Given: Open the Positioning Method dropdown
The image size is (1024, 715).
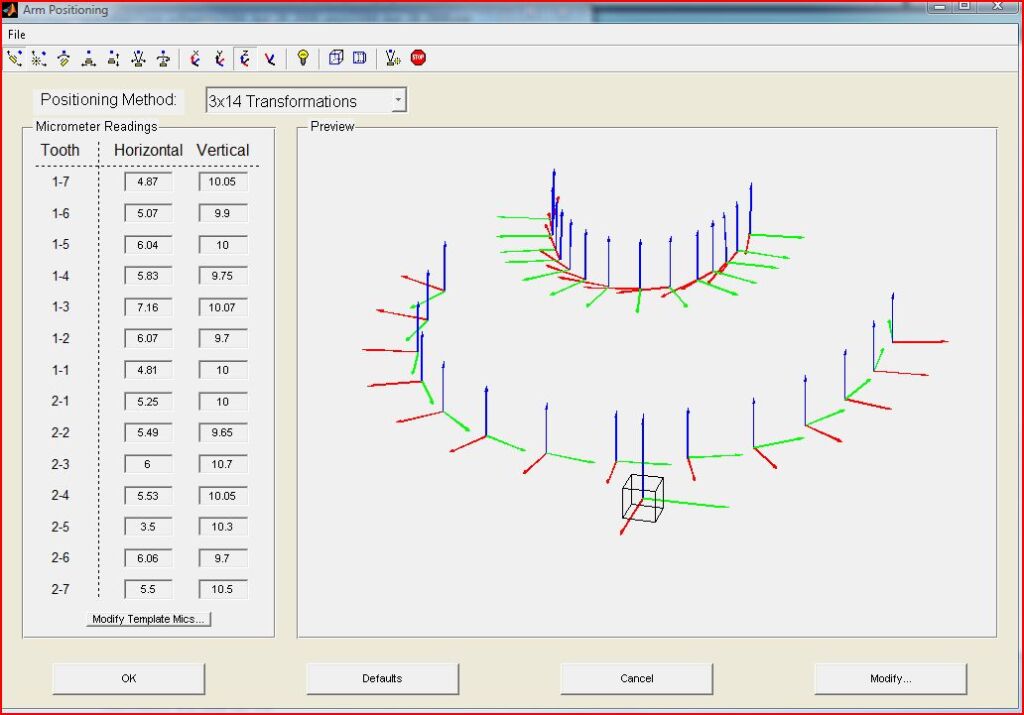Looking at the screenshot, I should (306, 101).
